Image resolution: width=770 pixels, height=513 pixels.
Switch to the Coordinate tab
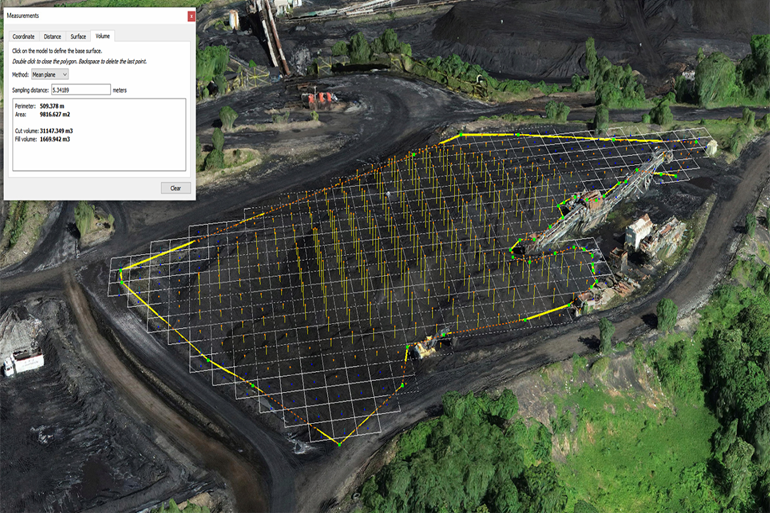23,36
